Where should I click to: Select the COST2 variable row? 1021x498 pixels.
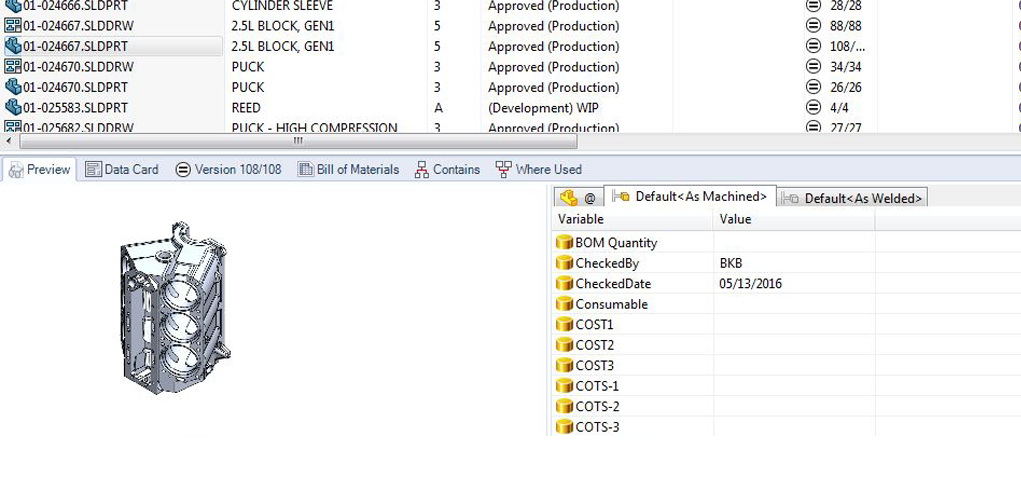787,345
